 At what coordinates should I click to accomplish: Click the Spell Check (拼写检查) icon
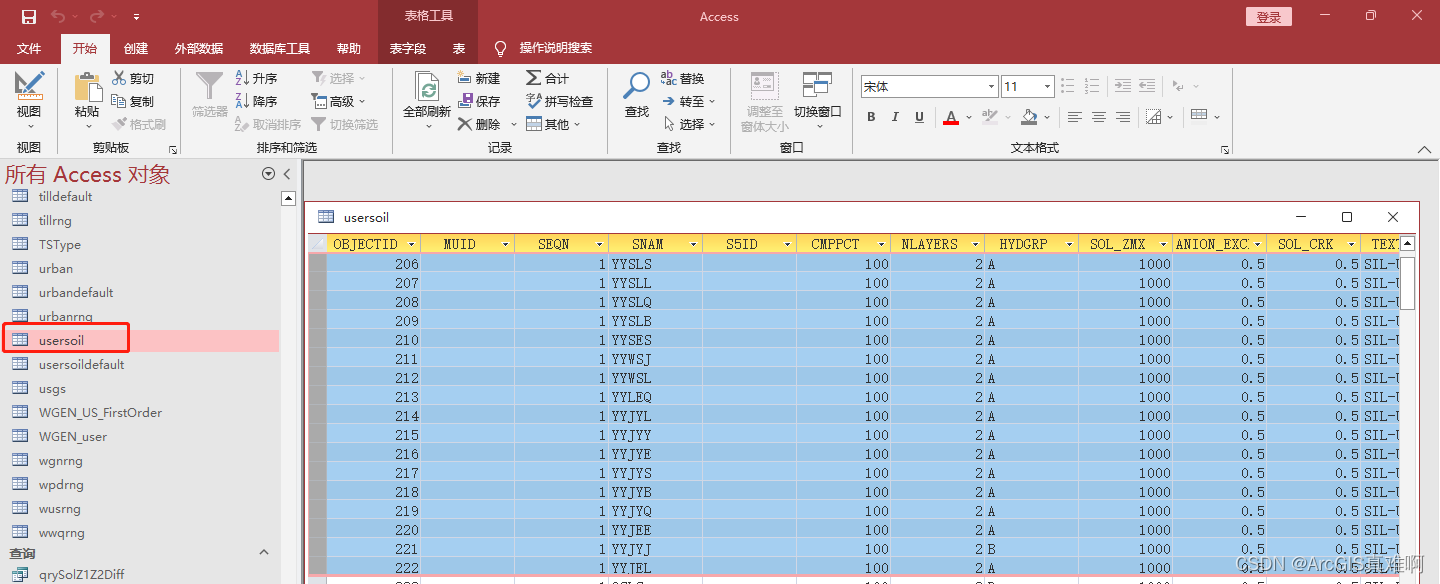tap(534, 101)
